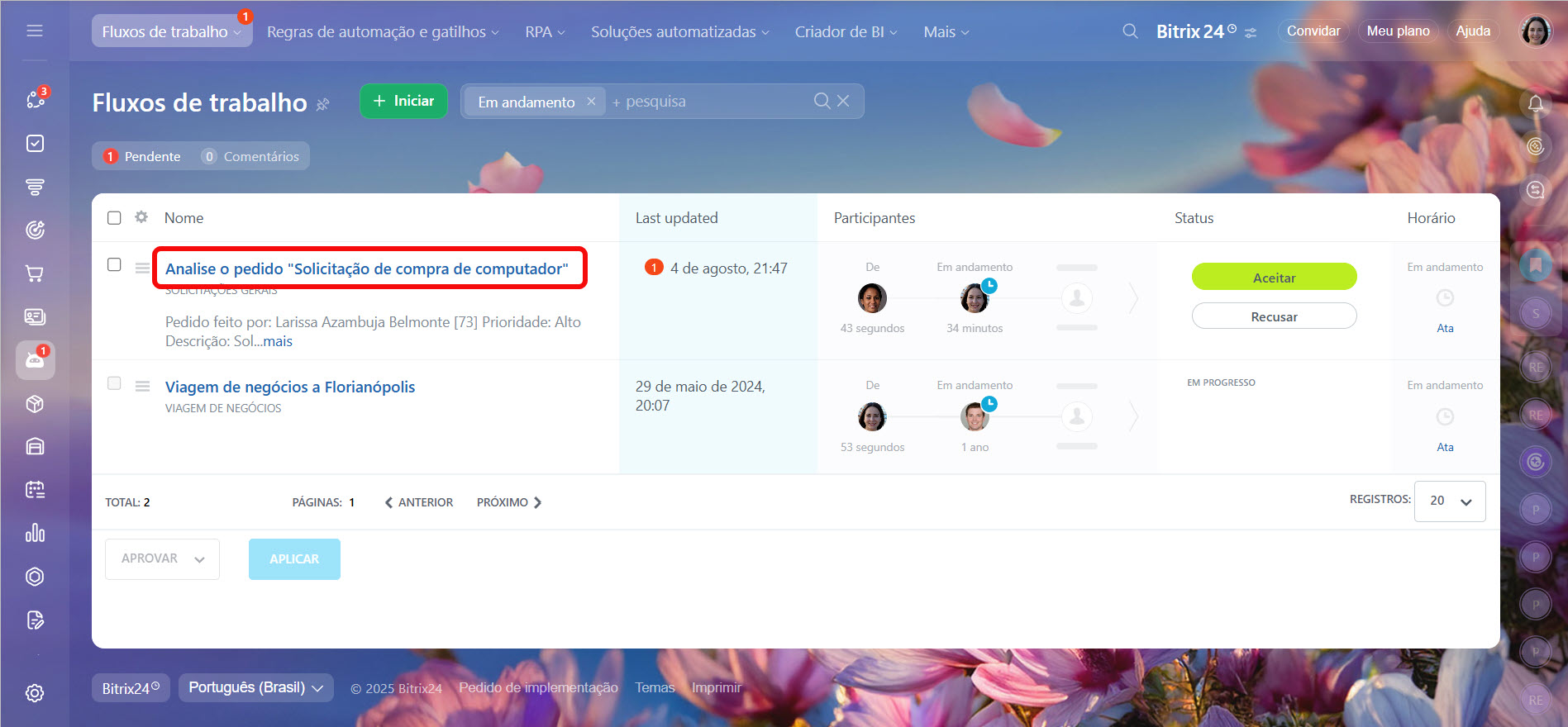
Task: Click Recusar for the computer purchase request
Action: 1274,316
